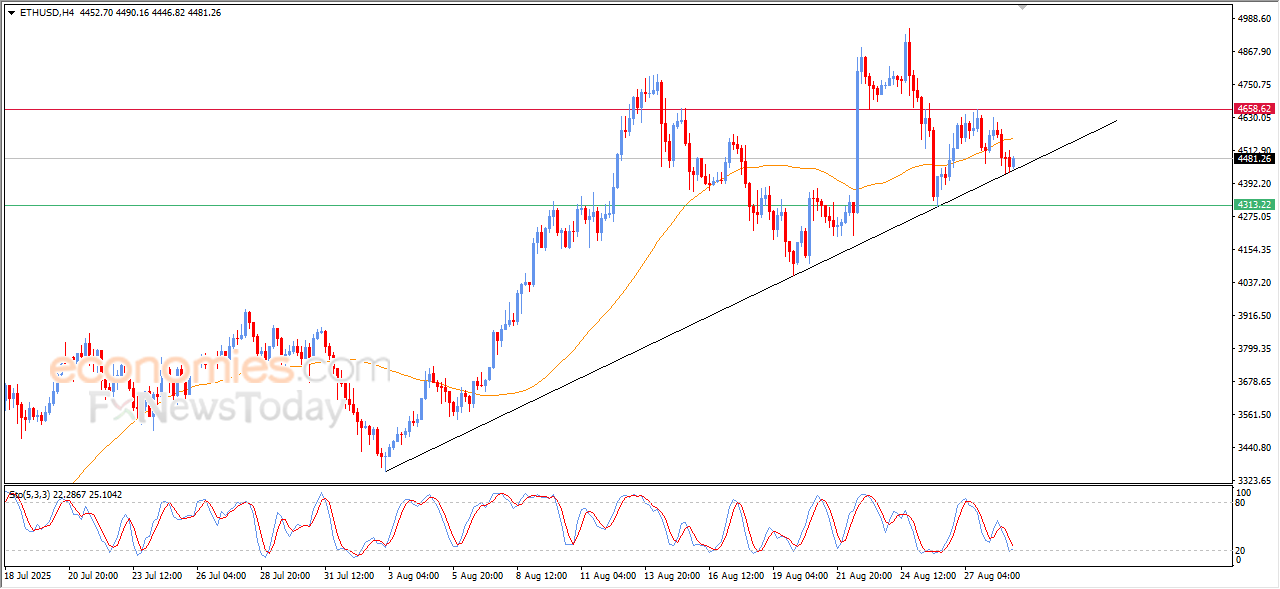Click the 23 Jul 12:00 time label
1280x589 pixels.
pyautogui.click(x=156, y=576)
